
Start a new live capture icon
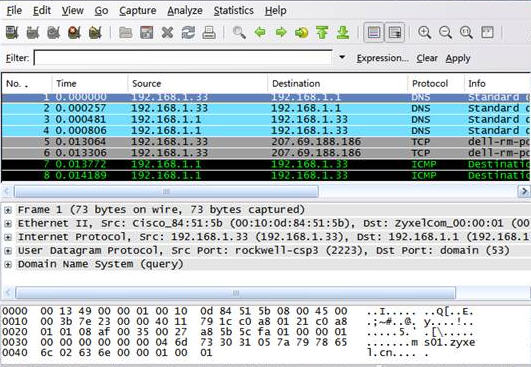[54, 33]
